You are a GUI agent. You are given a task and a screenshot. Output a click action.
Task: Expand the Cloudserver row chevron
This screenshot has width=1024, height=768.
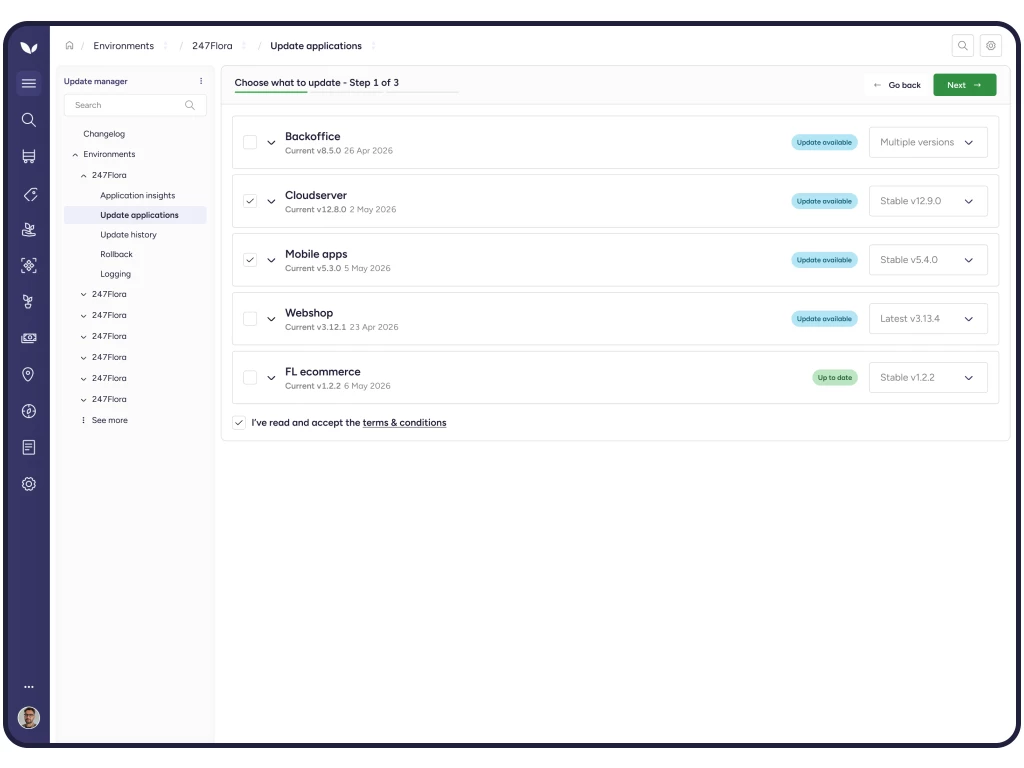coord(271,201)
